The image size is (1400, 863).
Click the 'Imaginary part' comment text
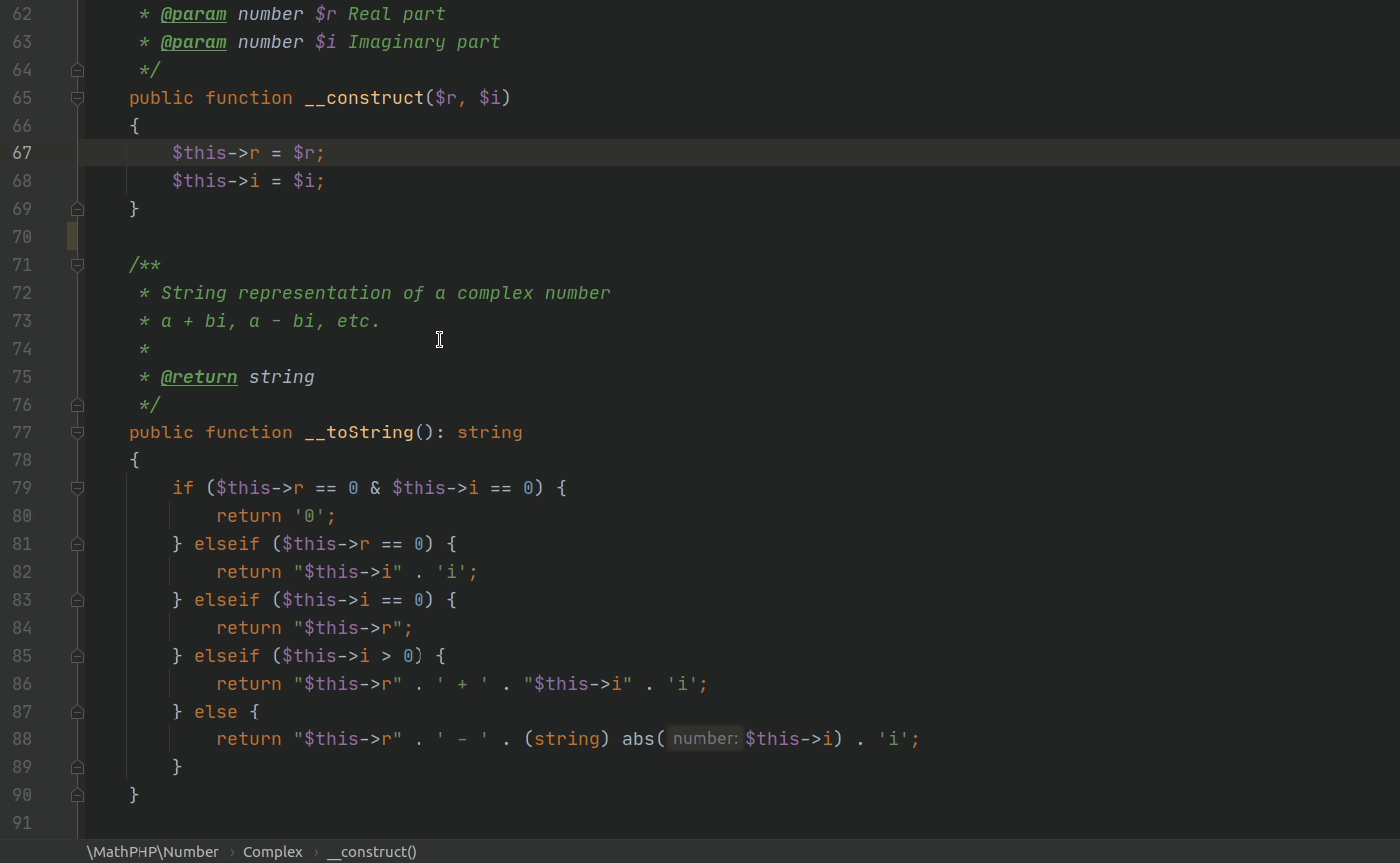pyautogui.click(x=424, y=42)
